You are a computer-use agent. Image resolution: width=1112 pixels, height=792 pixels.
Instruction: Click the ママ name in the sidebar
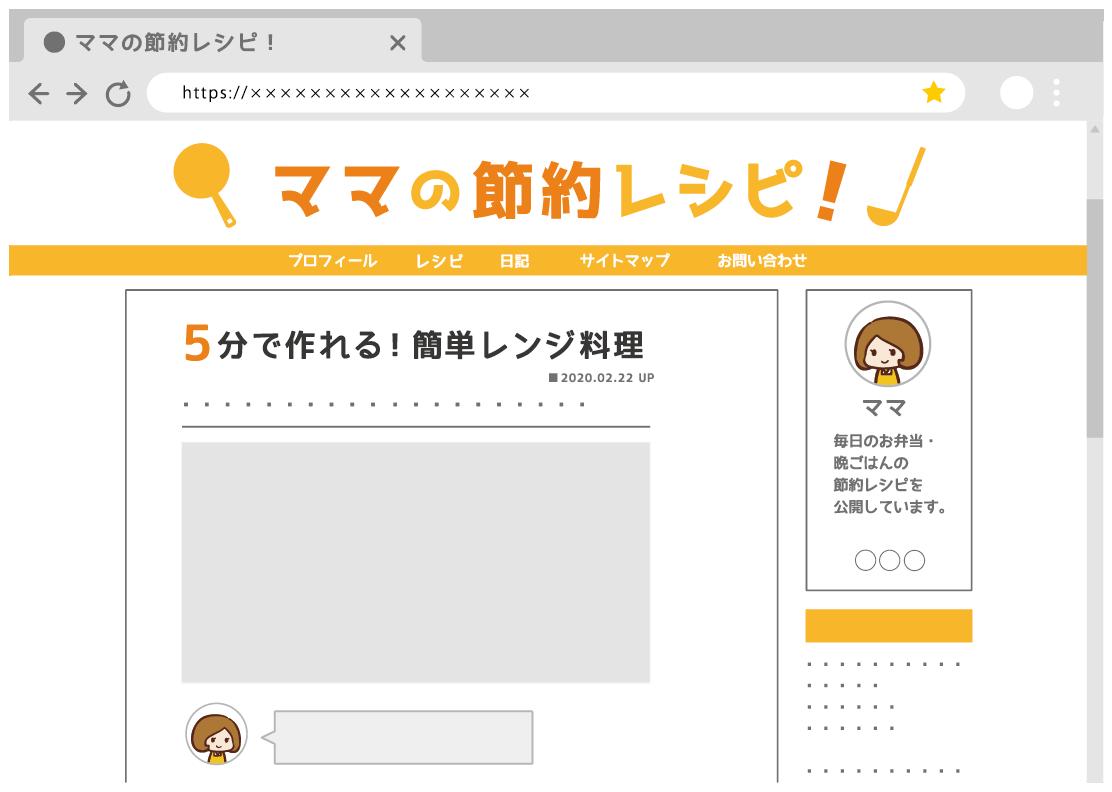[x=884, y=408]
